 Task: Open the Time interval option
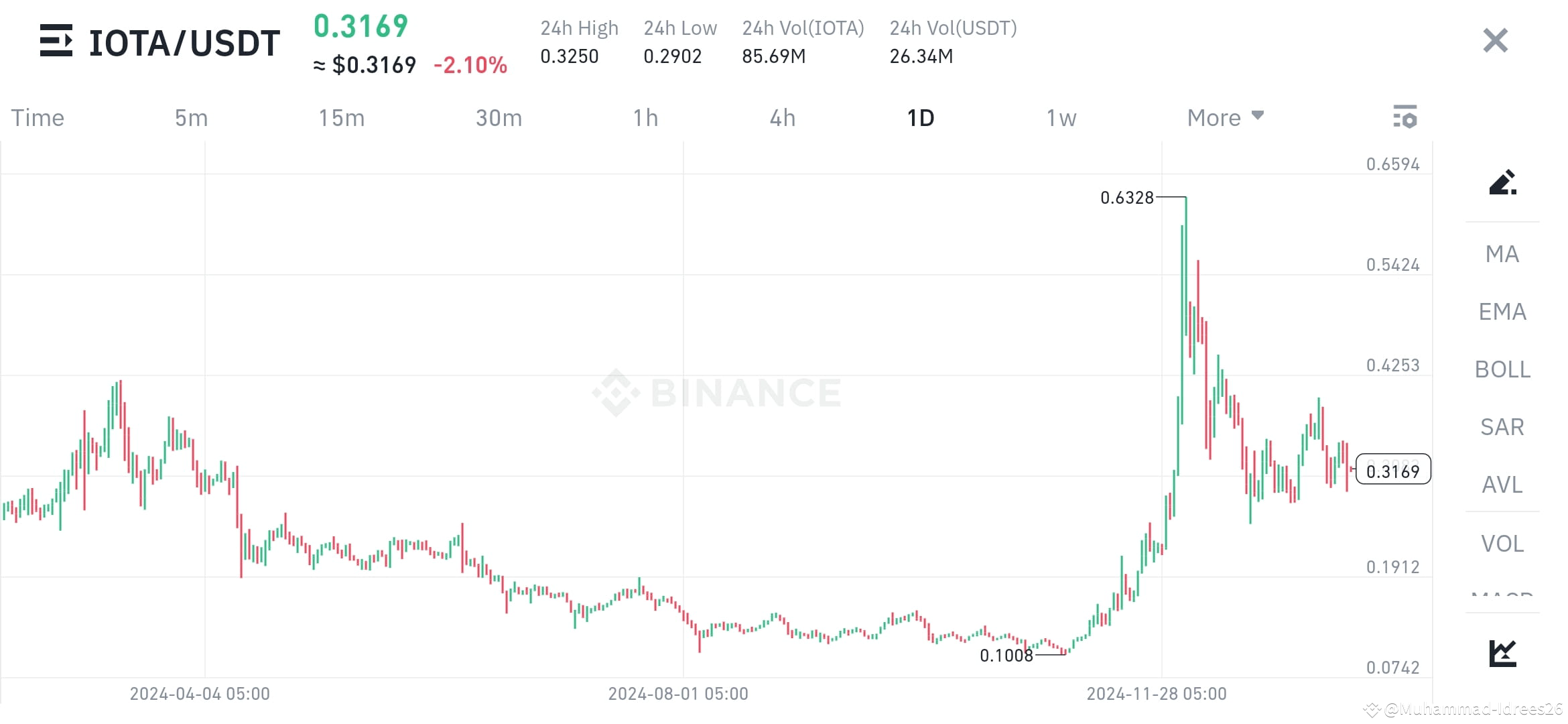pos(38,117)
